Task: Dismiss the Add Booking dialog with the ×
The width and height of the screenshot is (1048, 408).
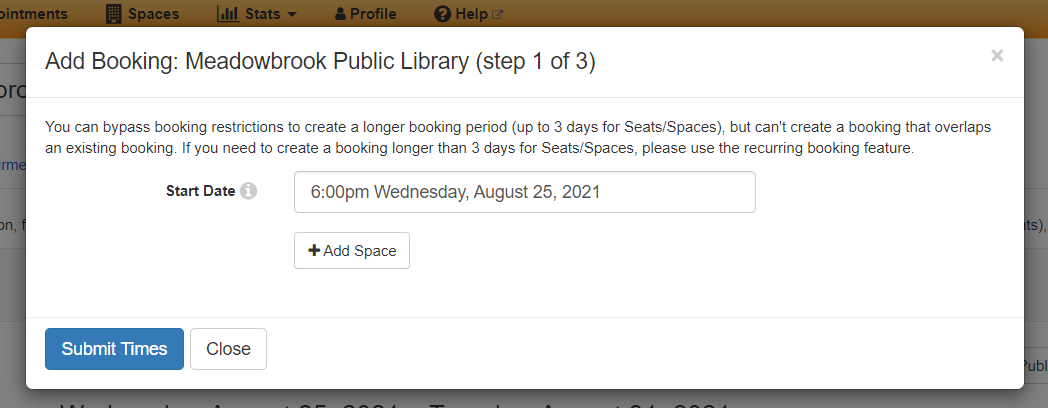Action: [x=997, y=56]
